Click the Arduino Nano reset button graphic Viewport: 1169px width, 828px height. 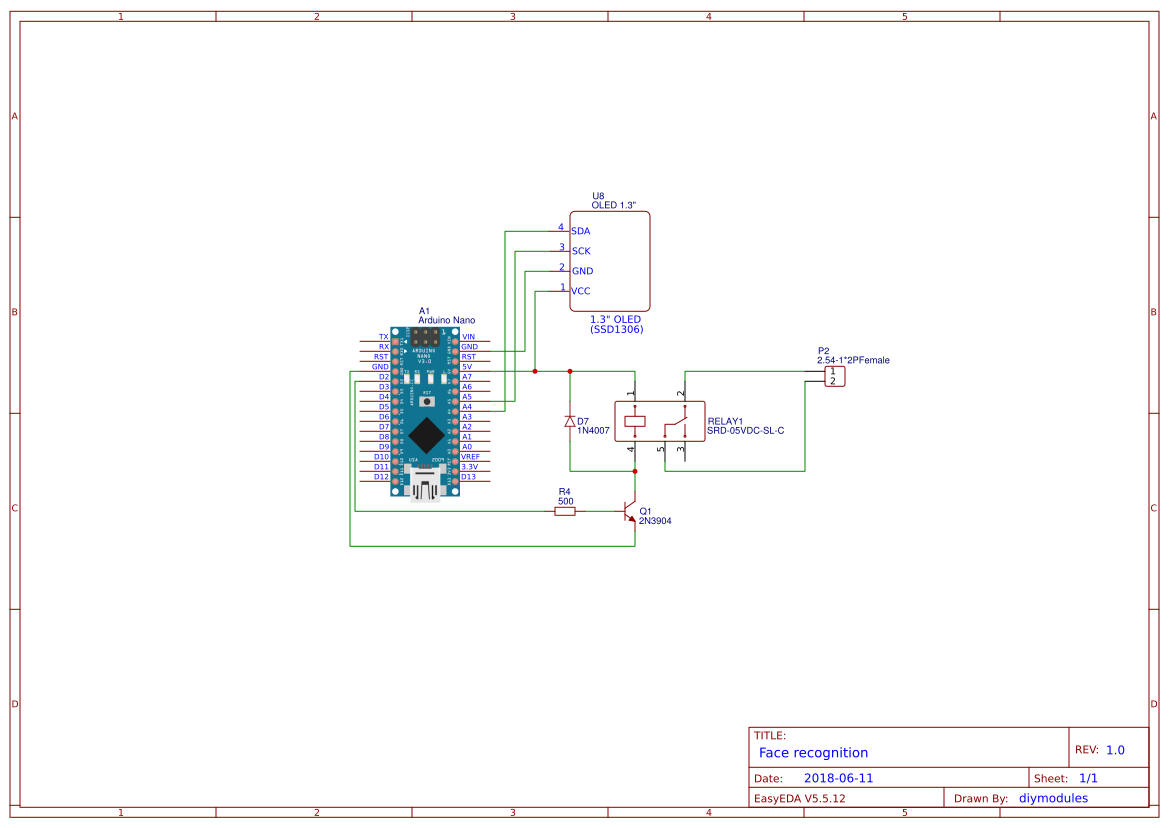pyautogui.click(x=427, y=404)
